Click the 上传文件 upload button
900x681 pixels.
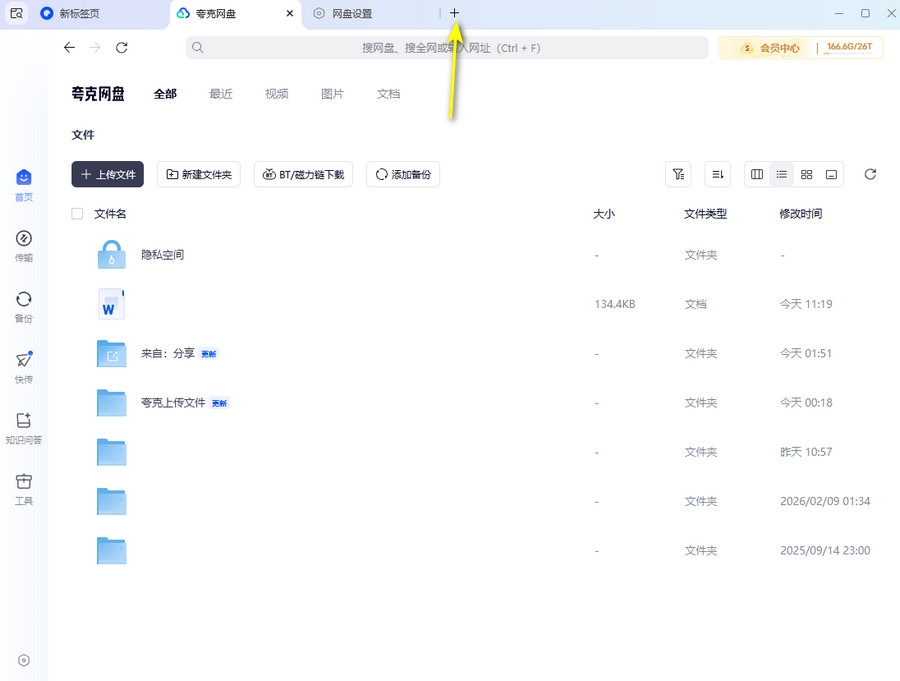coord(107,174)
